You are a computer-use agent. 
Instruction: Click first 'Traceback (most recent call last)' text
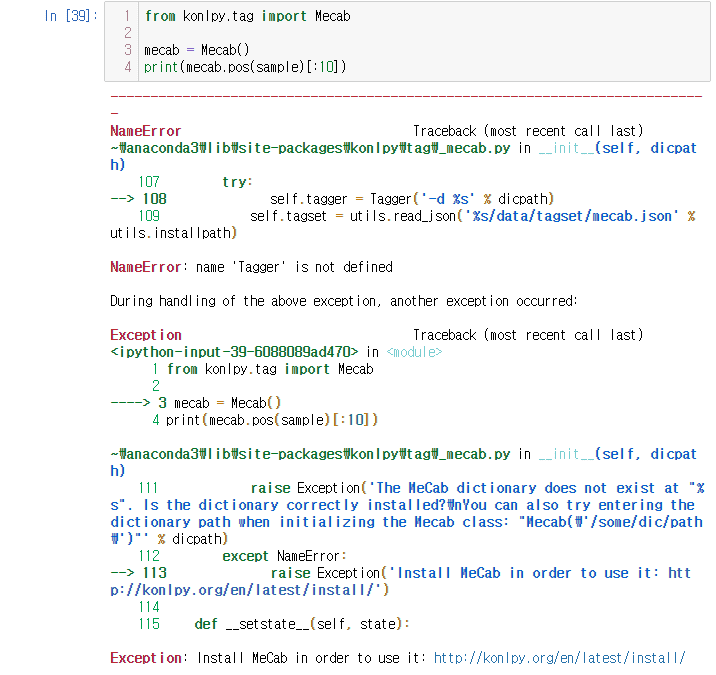[528, 131]
